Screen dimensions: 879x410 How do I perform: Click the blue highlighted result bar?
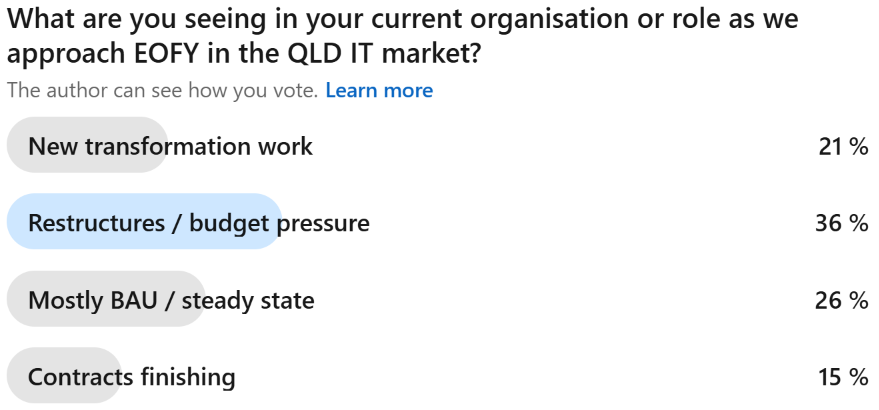144,222
